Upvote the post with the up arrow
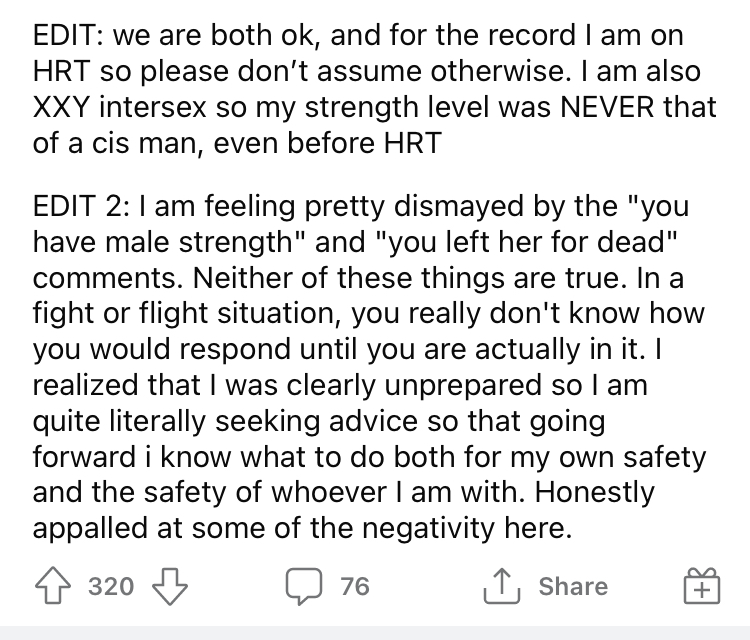Screen dimensions: 750x640 coord(53,585)
